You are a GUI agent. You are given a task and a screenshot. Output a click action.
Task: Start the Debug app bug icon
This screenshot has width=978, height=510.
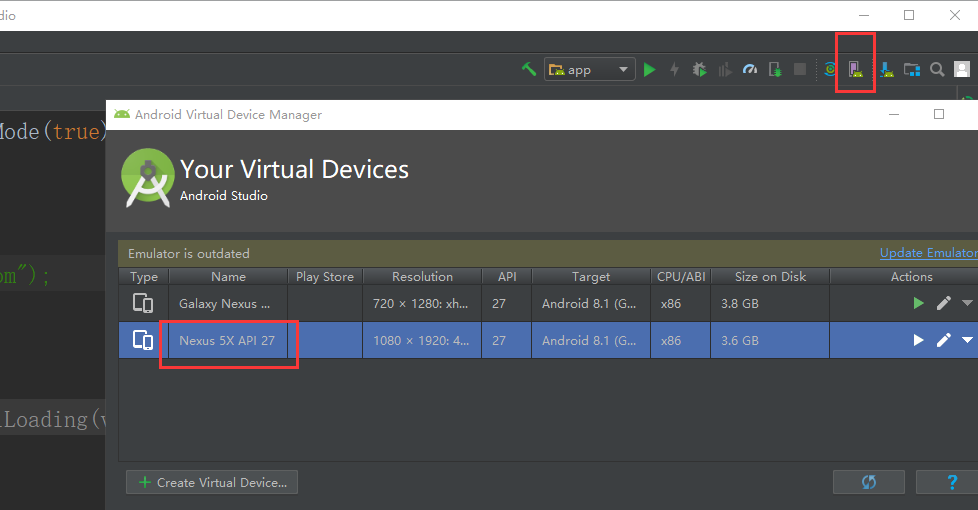[x=700, y=69]
